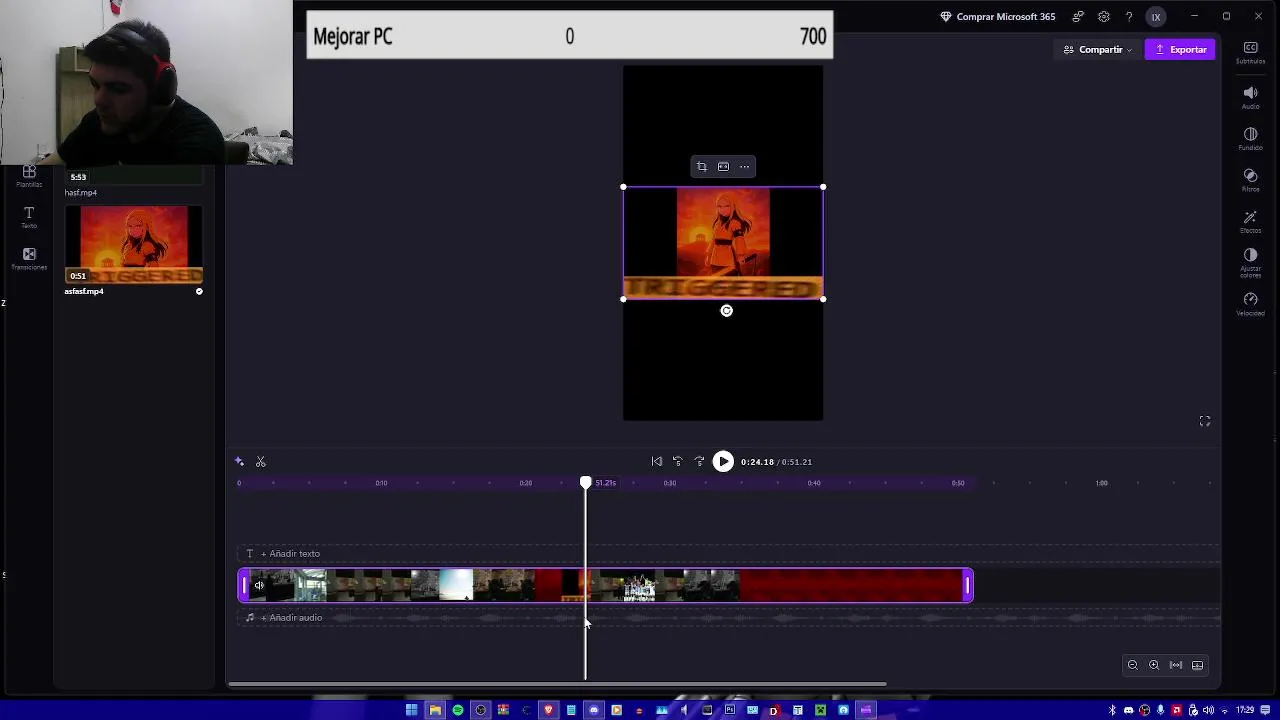
Task: Open the Filtros panel
Action: click(1250, 179)
